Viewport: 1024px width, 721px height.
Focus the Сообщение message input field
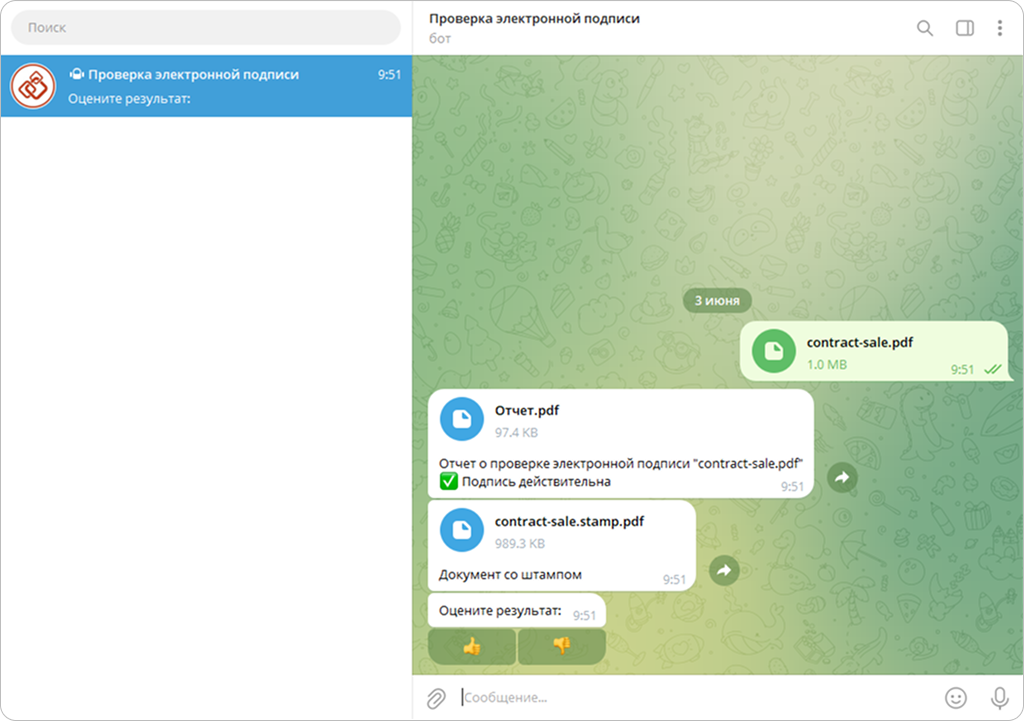690,697
